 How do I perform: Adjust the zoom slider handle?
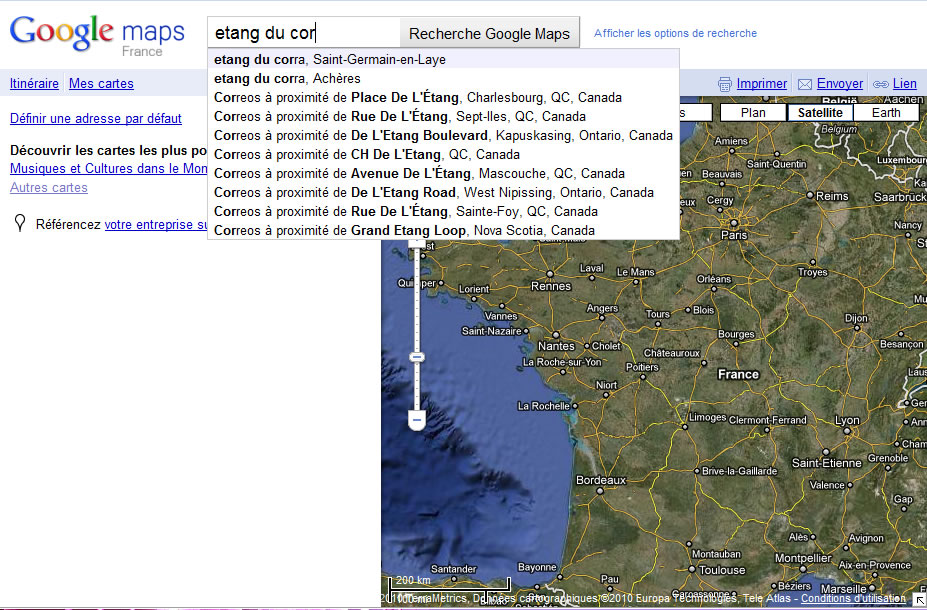[x=417, y=357]
